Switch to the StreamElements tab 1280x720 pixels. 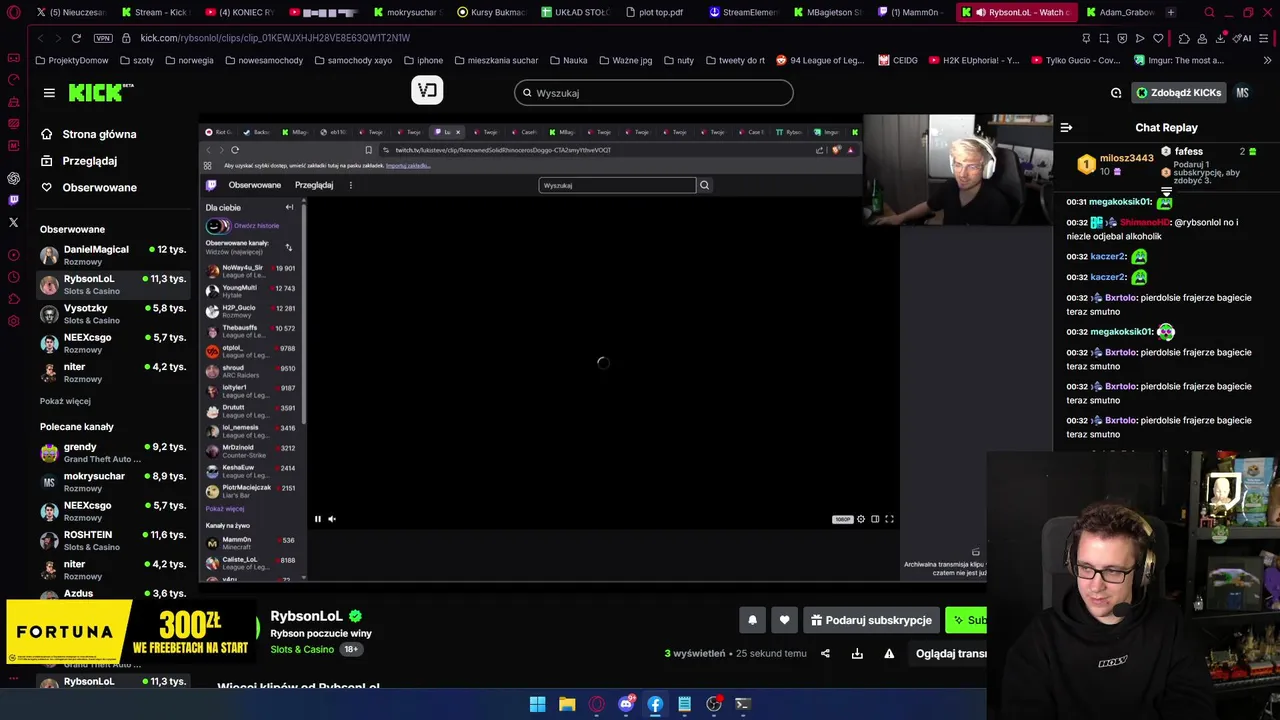coord(743,12)
